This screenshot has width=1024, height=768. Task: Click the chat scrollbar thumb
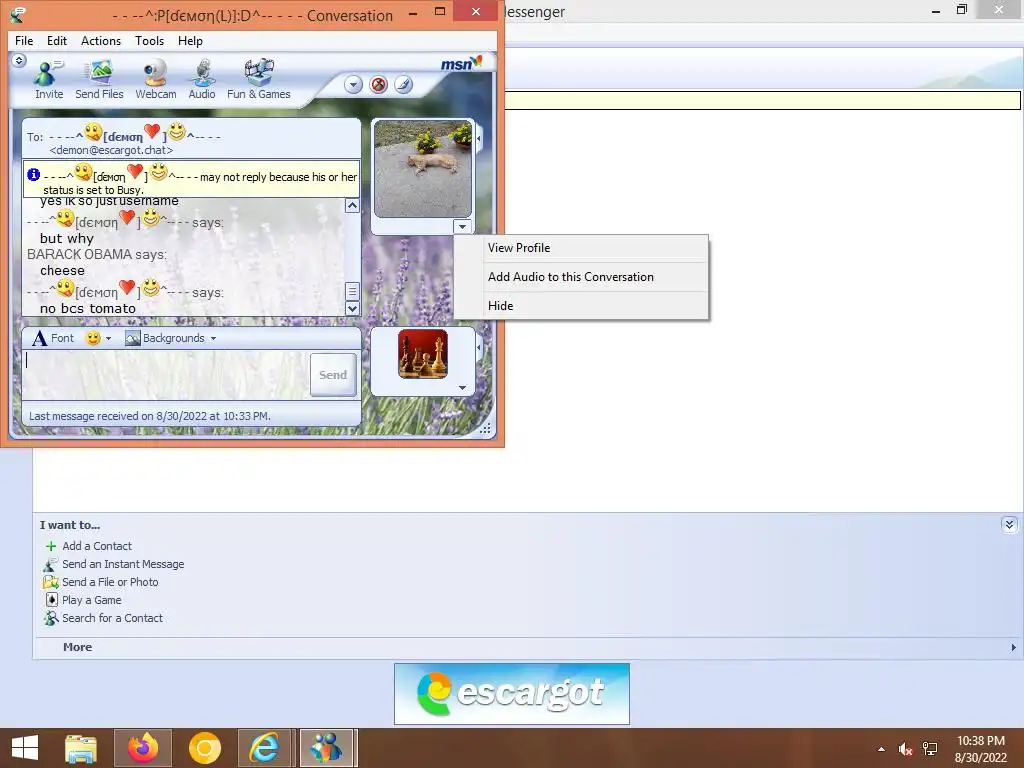coord(352,291)
